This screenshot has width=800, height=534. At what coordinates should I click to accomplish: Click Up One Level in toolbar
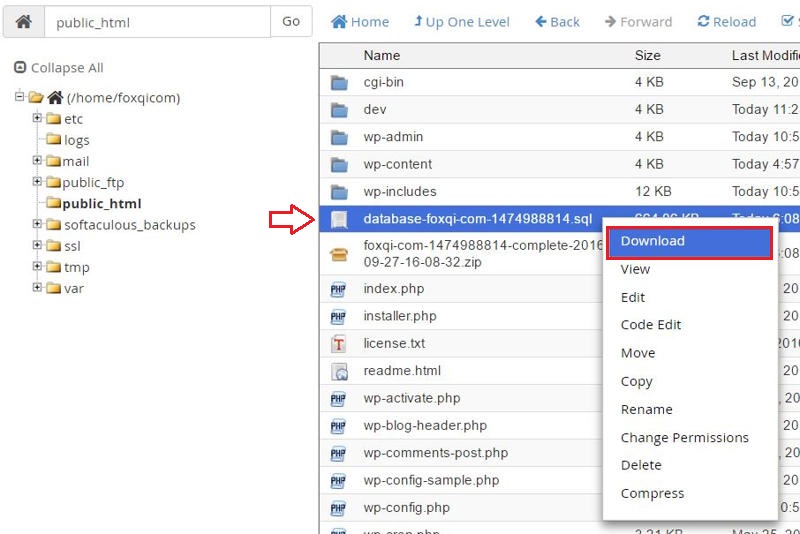point(461,22)
